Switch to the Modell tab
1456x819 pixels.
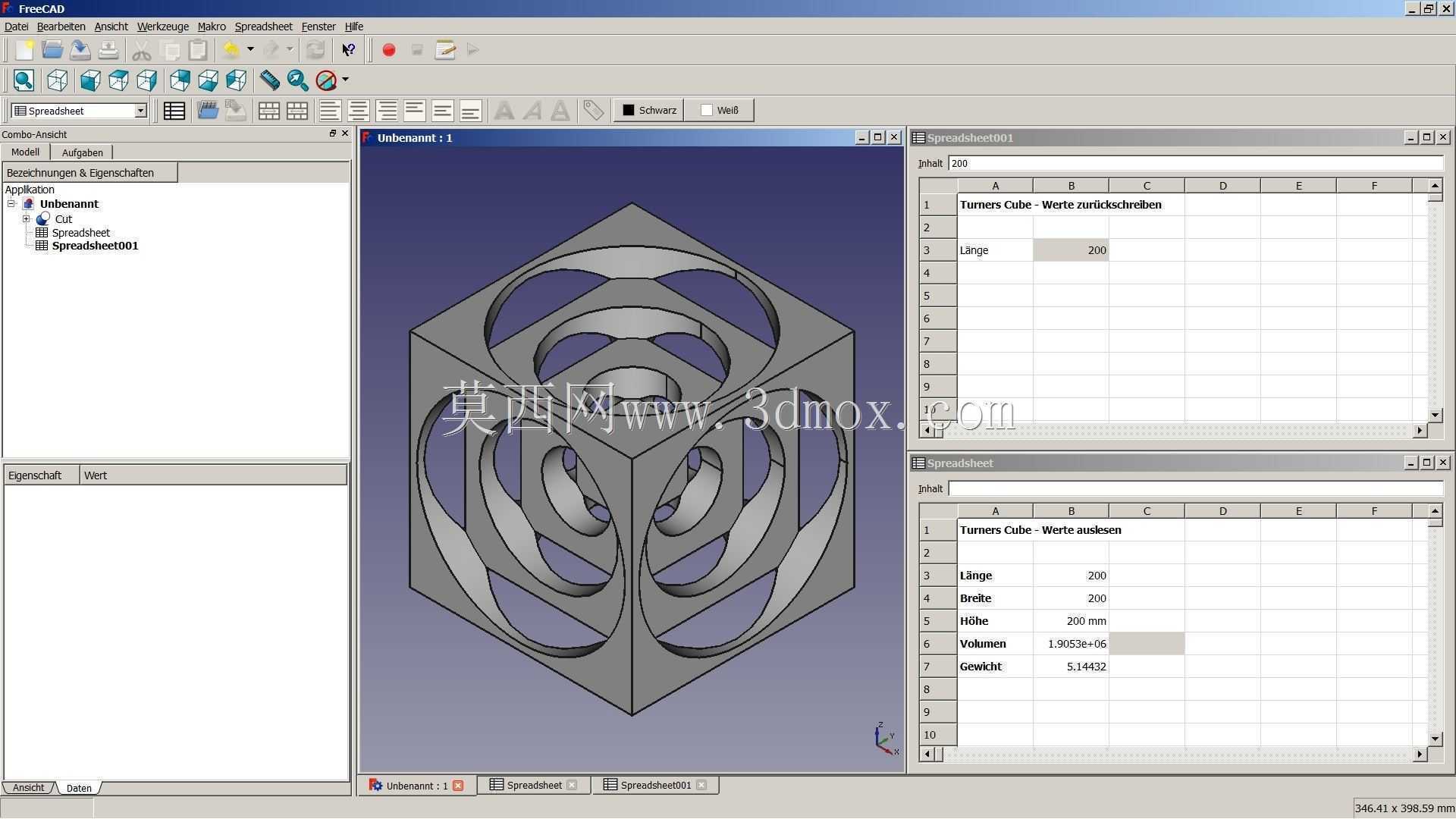(x=25, y=152)
